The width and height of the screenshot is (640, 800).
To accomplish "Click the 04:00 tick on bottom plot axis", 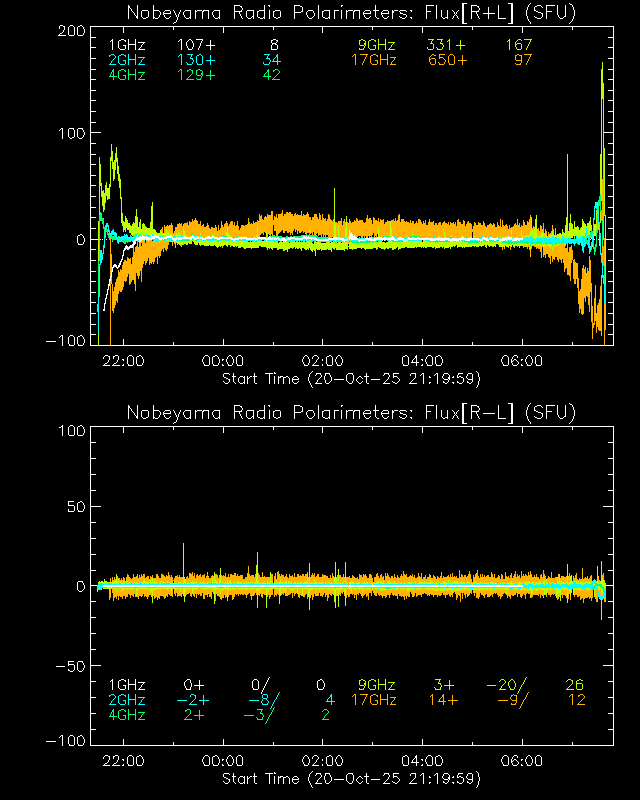I will (x=422, y=761).
